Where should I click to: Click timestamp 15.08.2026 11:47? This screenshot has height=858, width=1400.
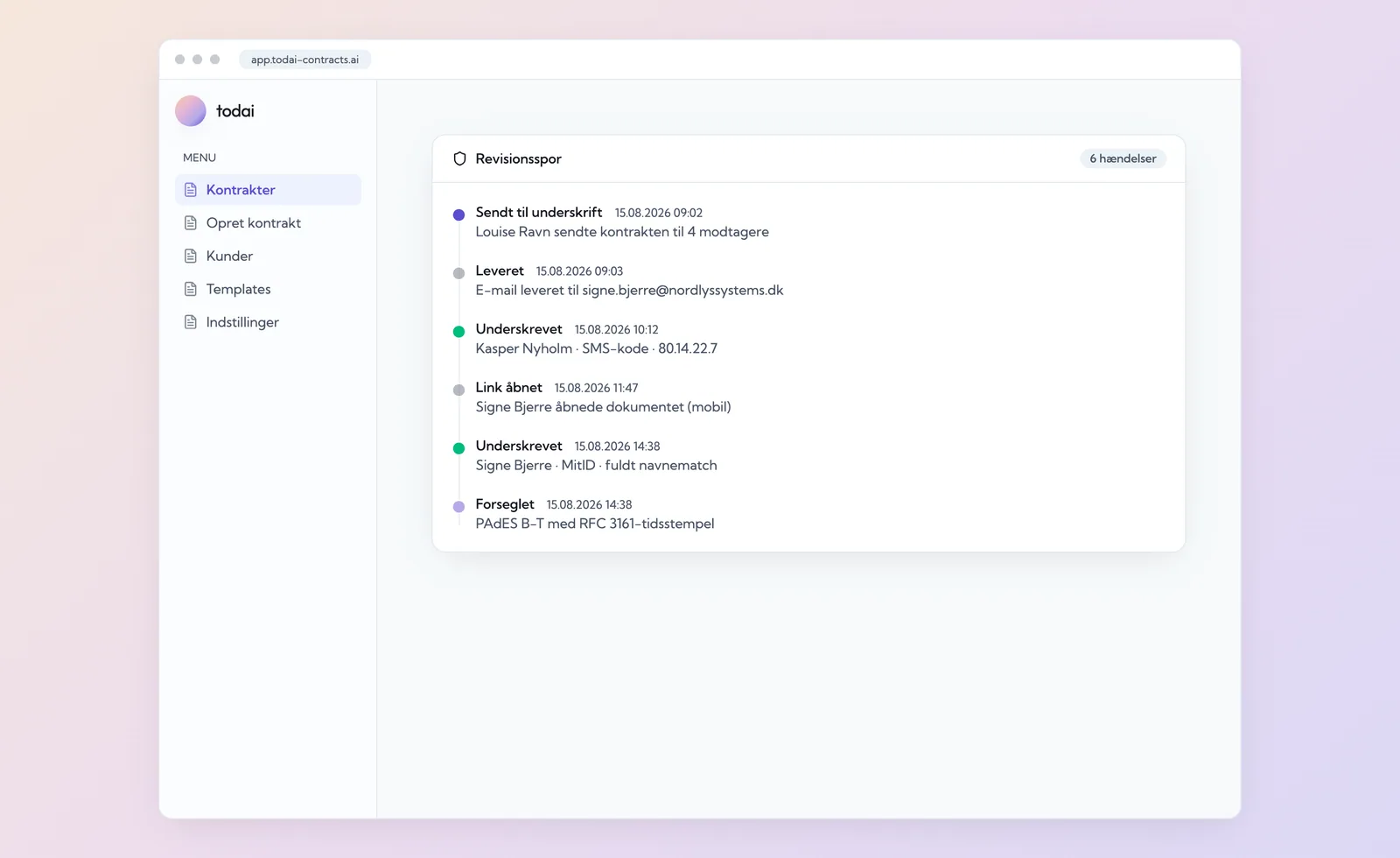596,388
